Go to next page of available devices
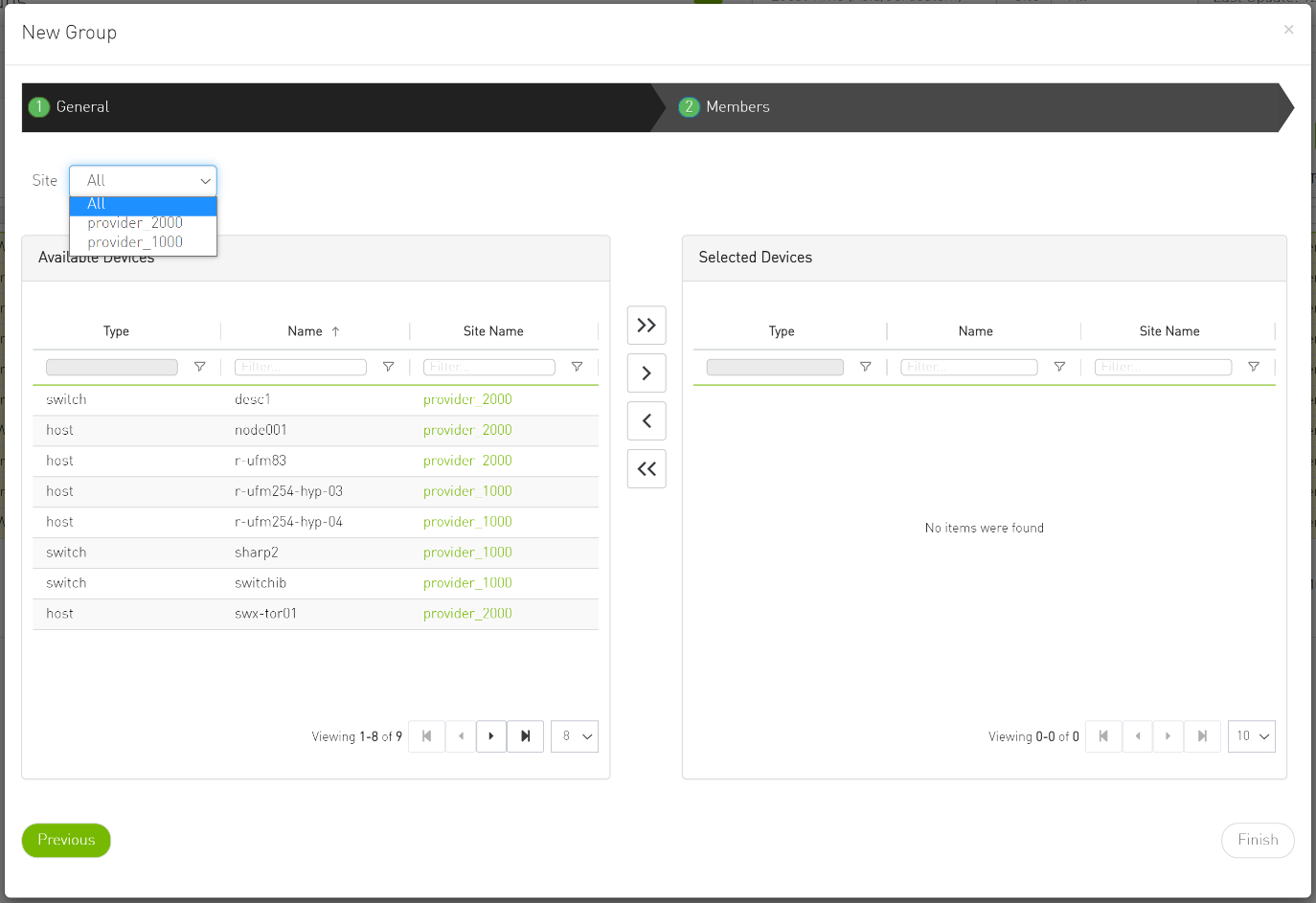The height and width of the screenshot is (903, 1316). coord(490,735)
